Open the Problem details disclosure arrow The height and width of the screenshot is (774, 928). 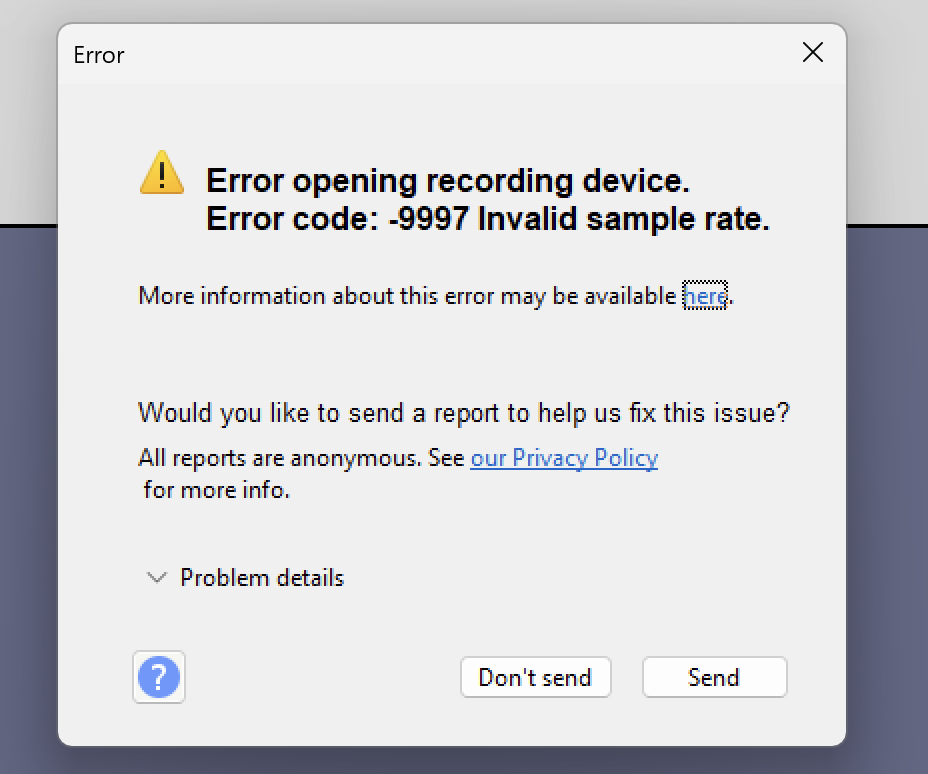point(155,578)
